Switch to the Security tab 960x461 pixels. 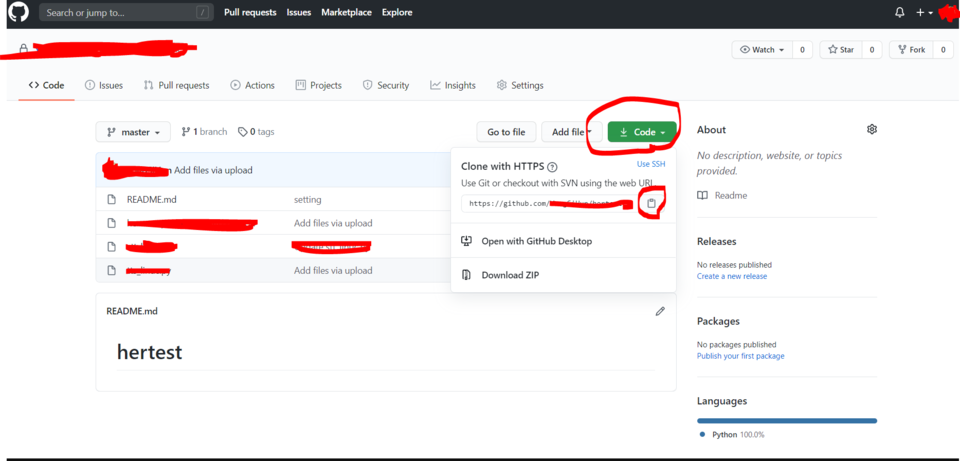click(x=386, y=85)
